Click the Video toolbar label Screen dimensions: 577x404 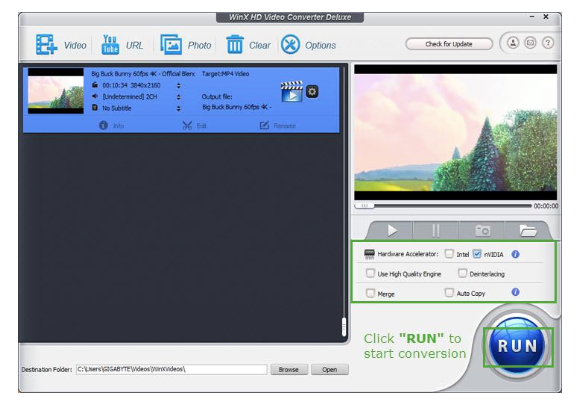pyautogui.click(x=75, y=45)
